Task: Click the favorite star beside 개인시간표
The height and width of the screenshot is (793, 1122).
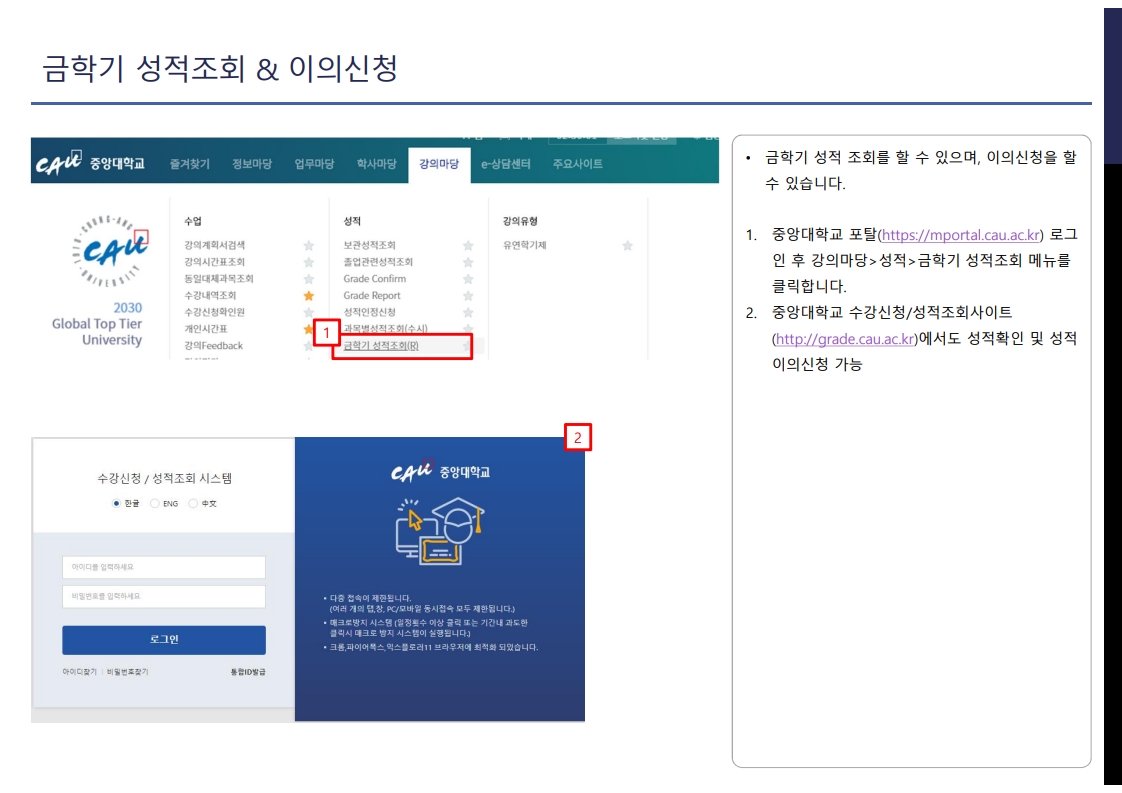Action: [x=308, y=330]
